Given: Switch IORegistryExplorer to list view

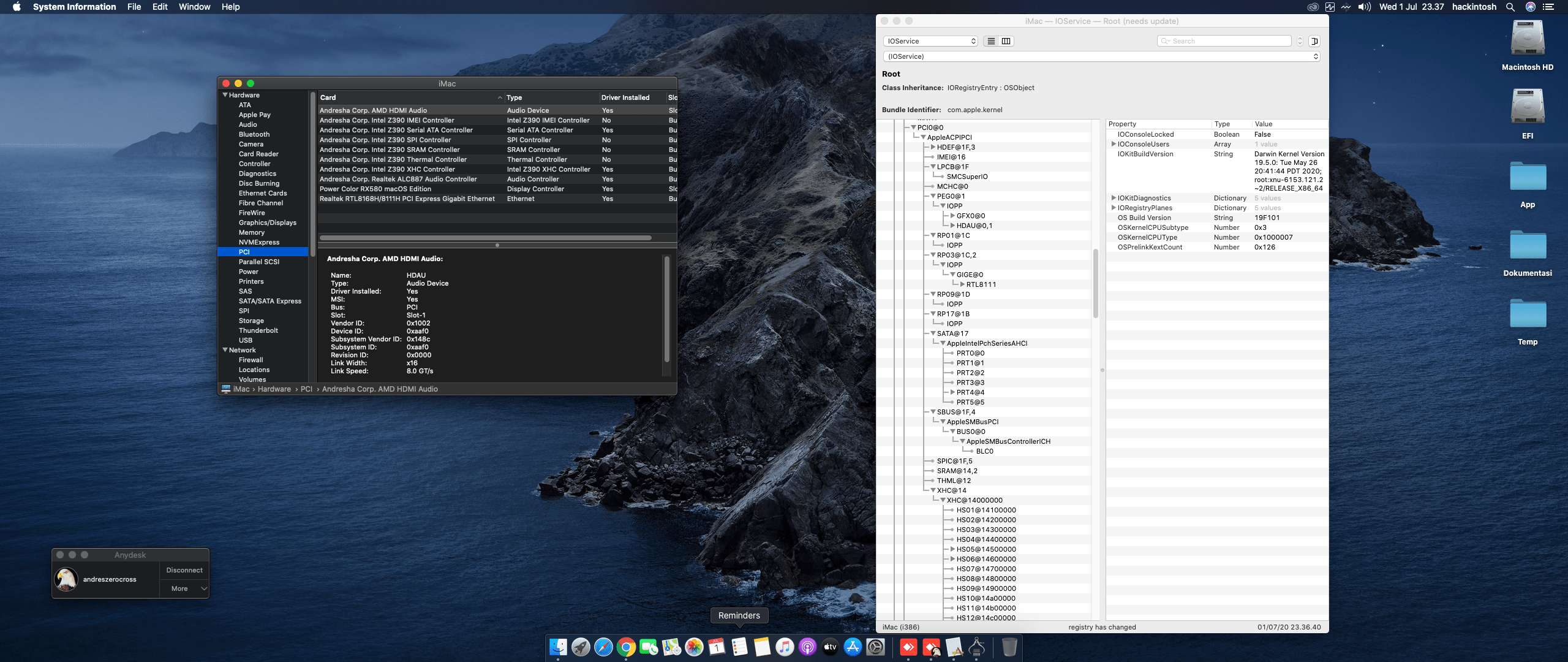Looking at the screenshot, I should [x=991, y=41].
